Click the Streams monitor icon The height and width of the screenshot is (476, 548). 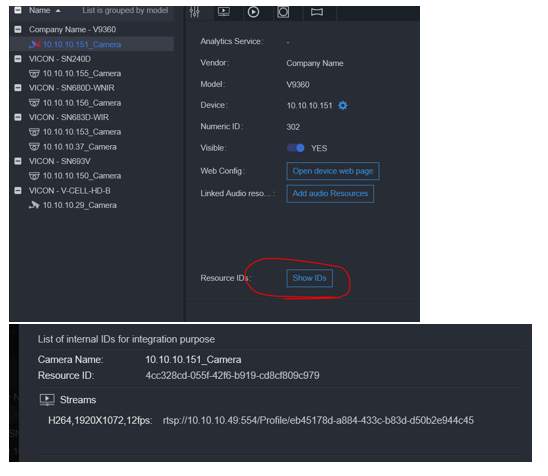coord(47,399)
